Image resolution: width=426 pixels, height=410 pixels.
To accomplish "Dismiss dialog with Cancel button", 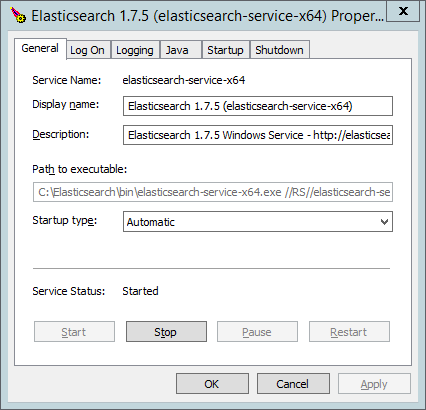I will pyautogui.click(x=293, y=384).
